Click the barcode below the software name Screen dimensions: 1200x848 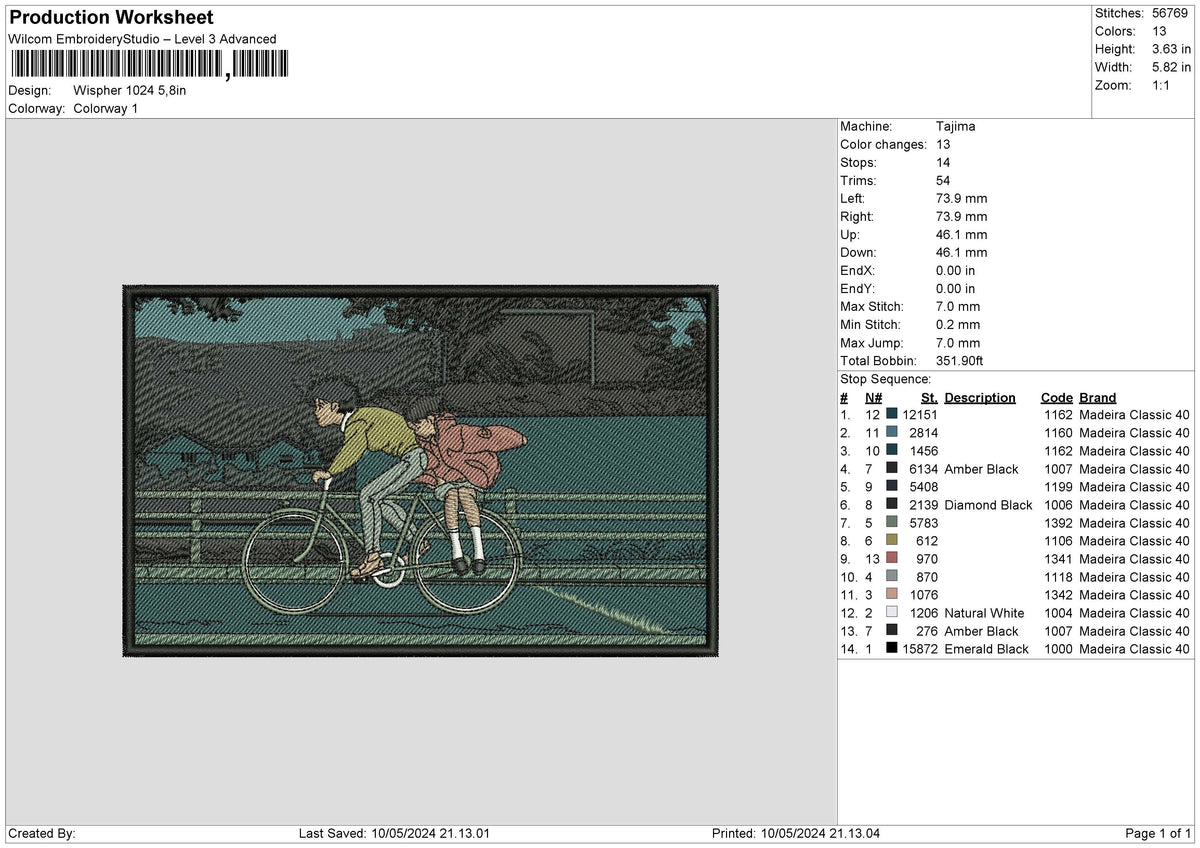coord(149,65)
